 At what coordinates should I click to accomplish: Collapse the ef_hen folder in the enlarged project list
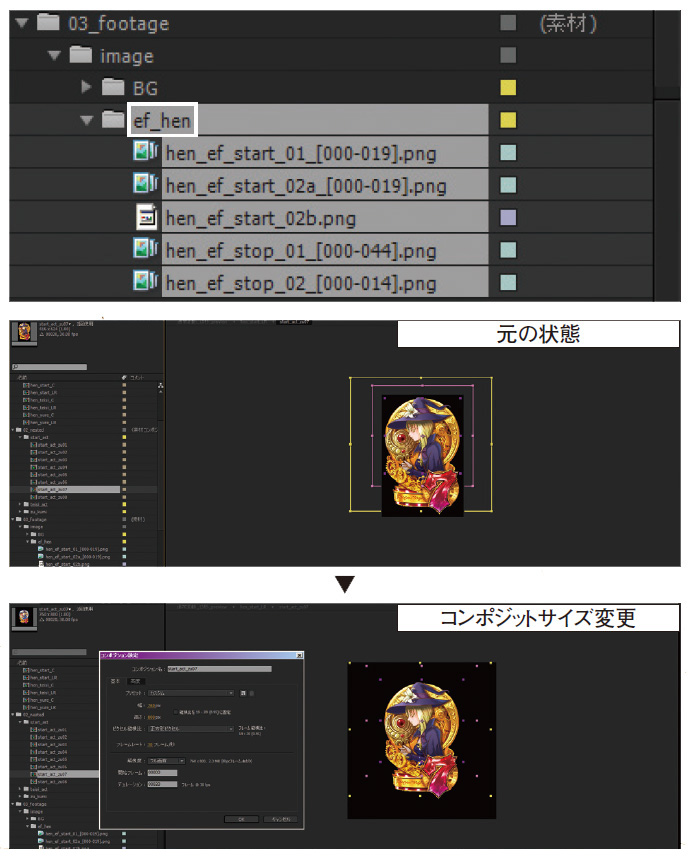(x=86, y=120)
